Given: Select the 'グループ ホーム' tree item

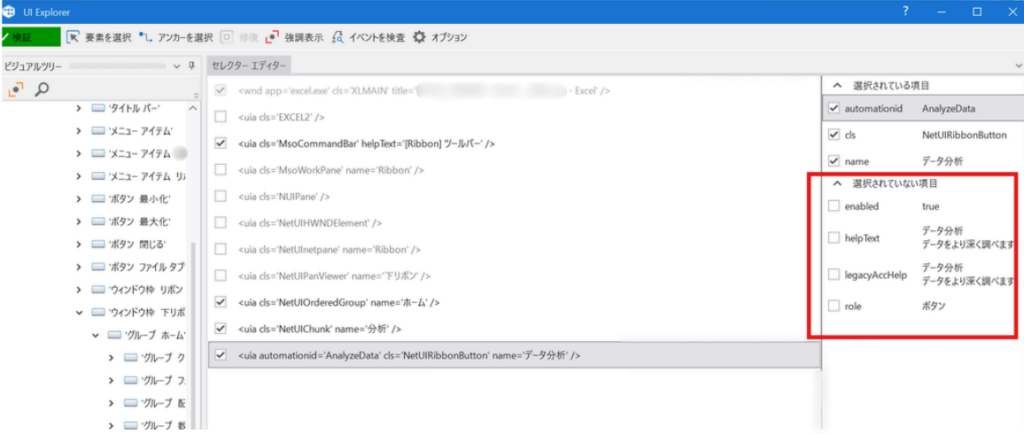Looking at the screenshot, I should 146,335.
